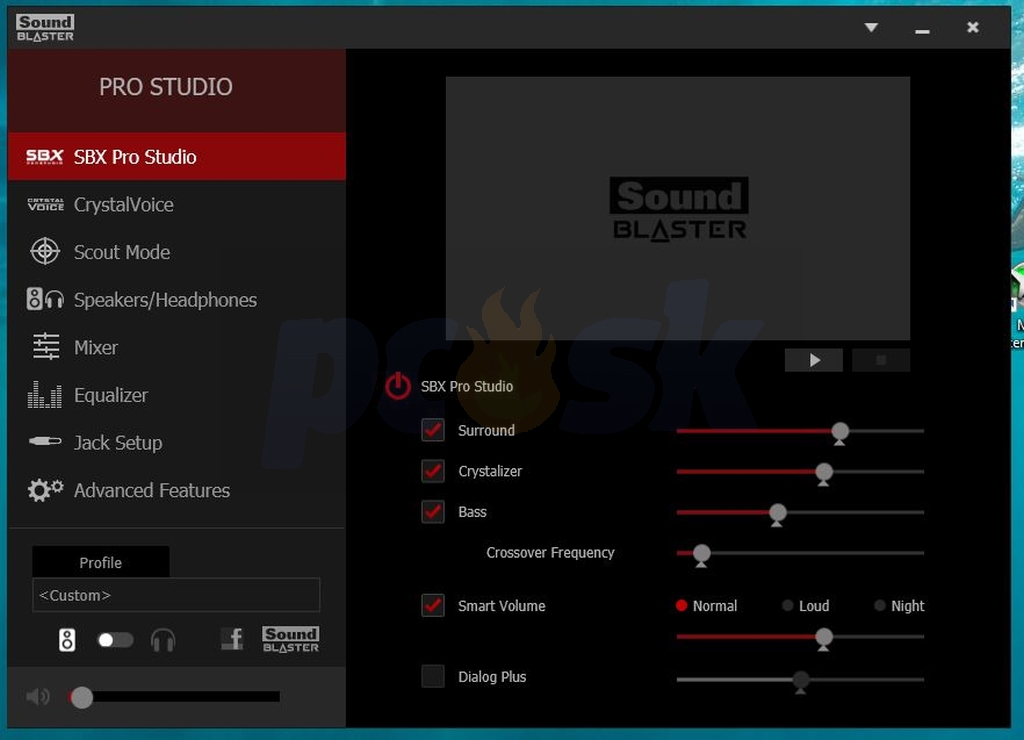The width and height of the screenshot is (1024, 740).
Task: Click the Sound Blaster logo in title bar
Action: [x=45, y=28]
